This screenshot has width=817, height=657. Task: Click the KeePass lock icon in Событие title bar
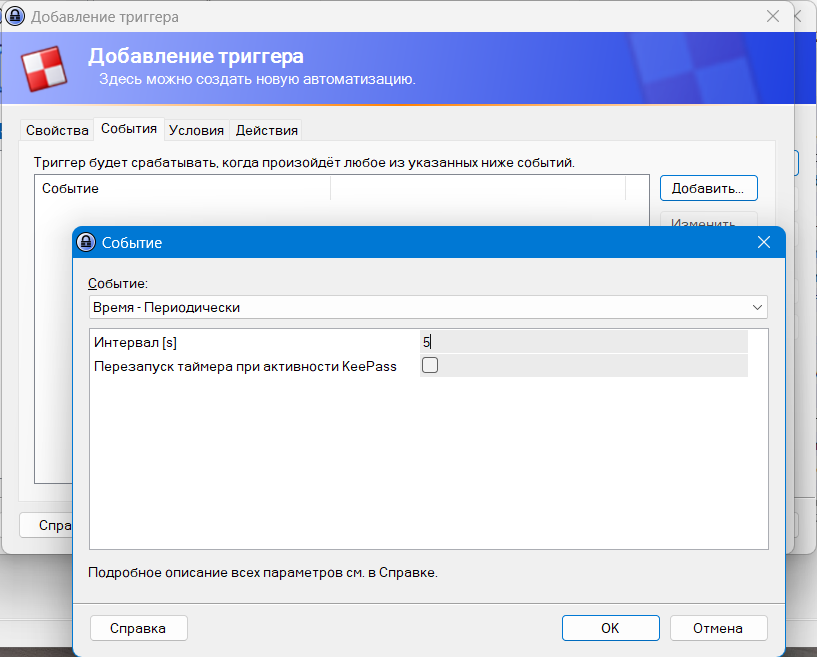tap(86, 242)
